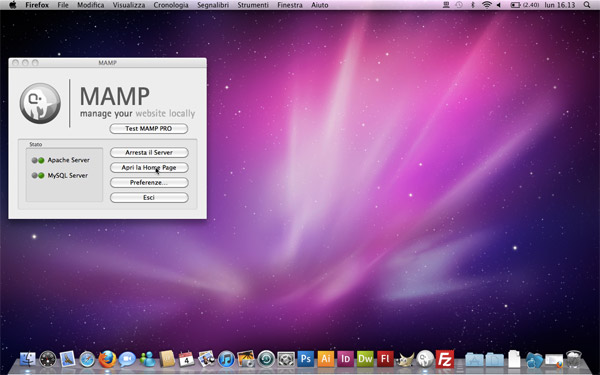Open the Trash in the Dock
The width and height of the screenshot is (600, 375).
[574, 359]
